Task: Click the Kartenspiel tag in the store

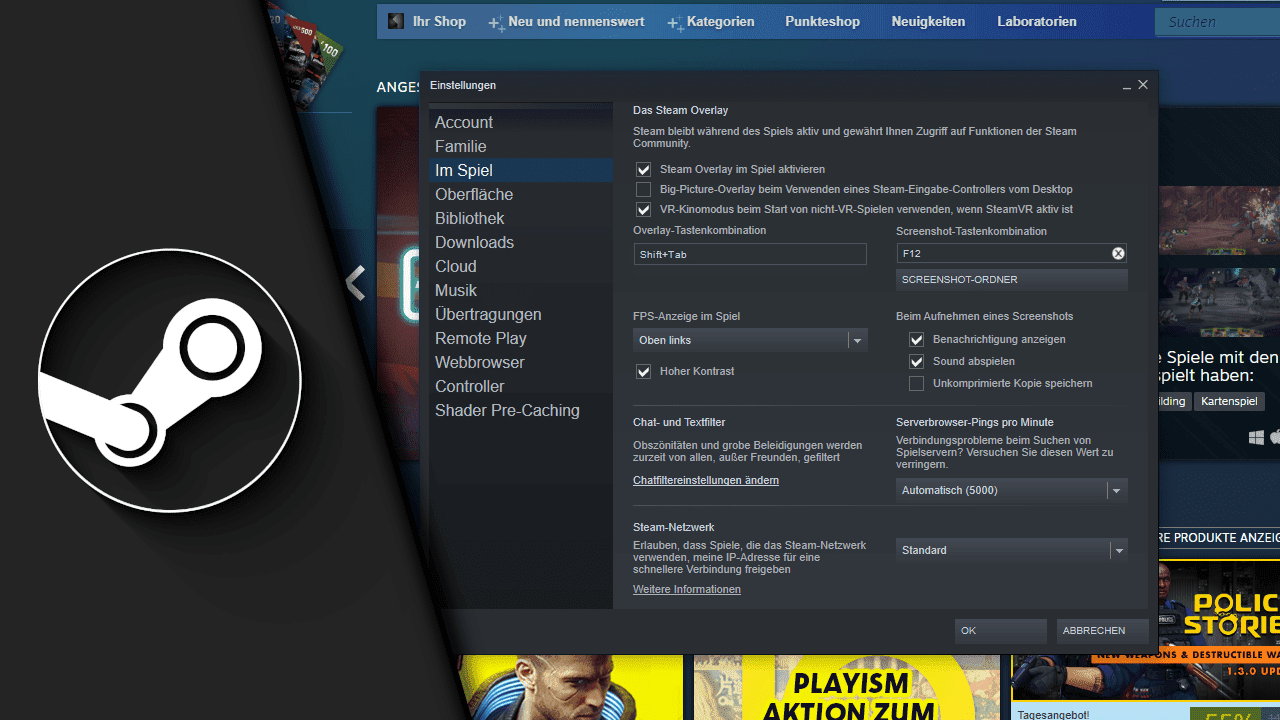Action: (1229, 401)
